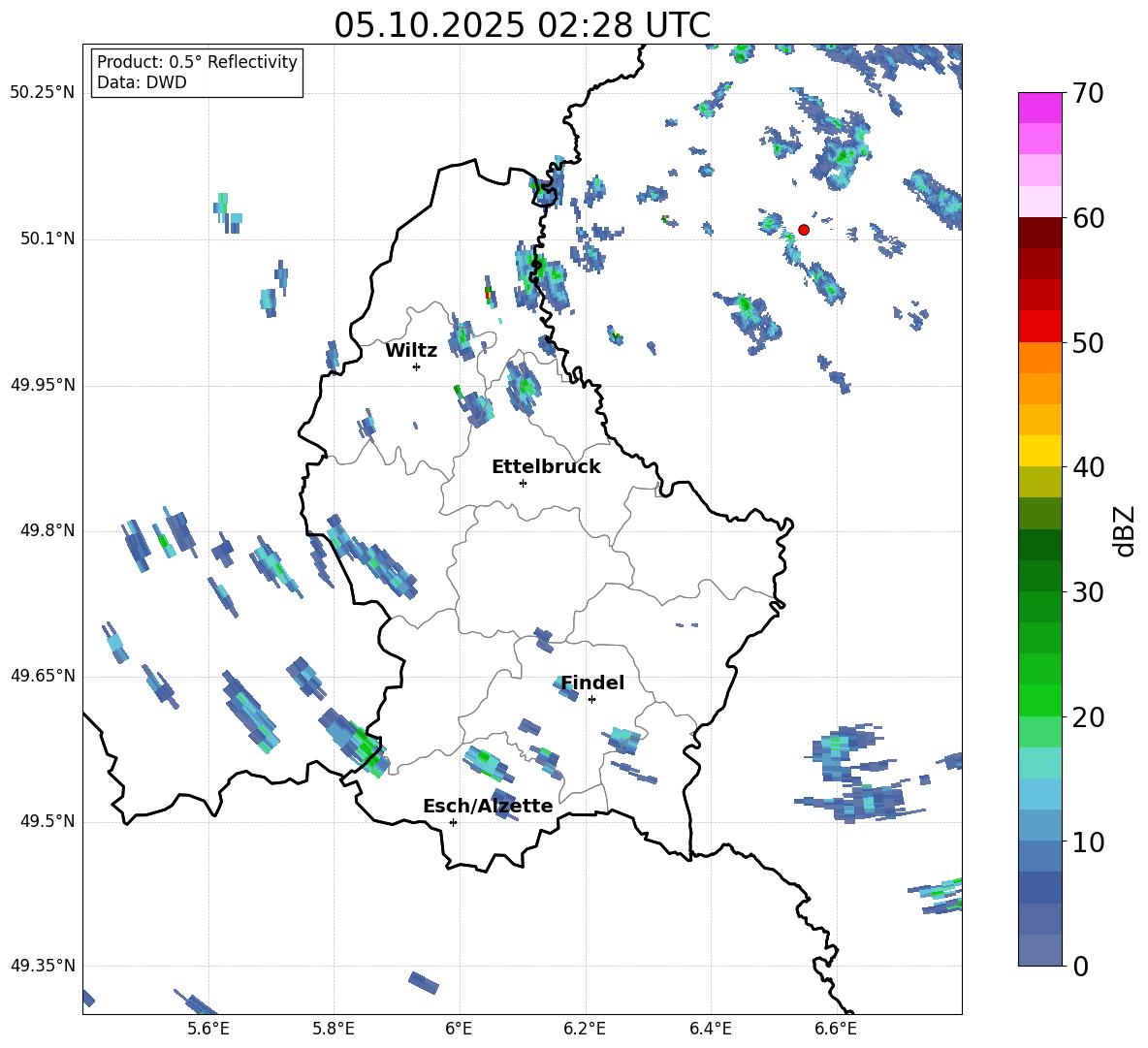
Task: Click the 50 dBZ colorbar tick label
Action: click(1088, 342)
